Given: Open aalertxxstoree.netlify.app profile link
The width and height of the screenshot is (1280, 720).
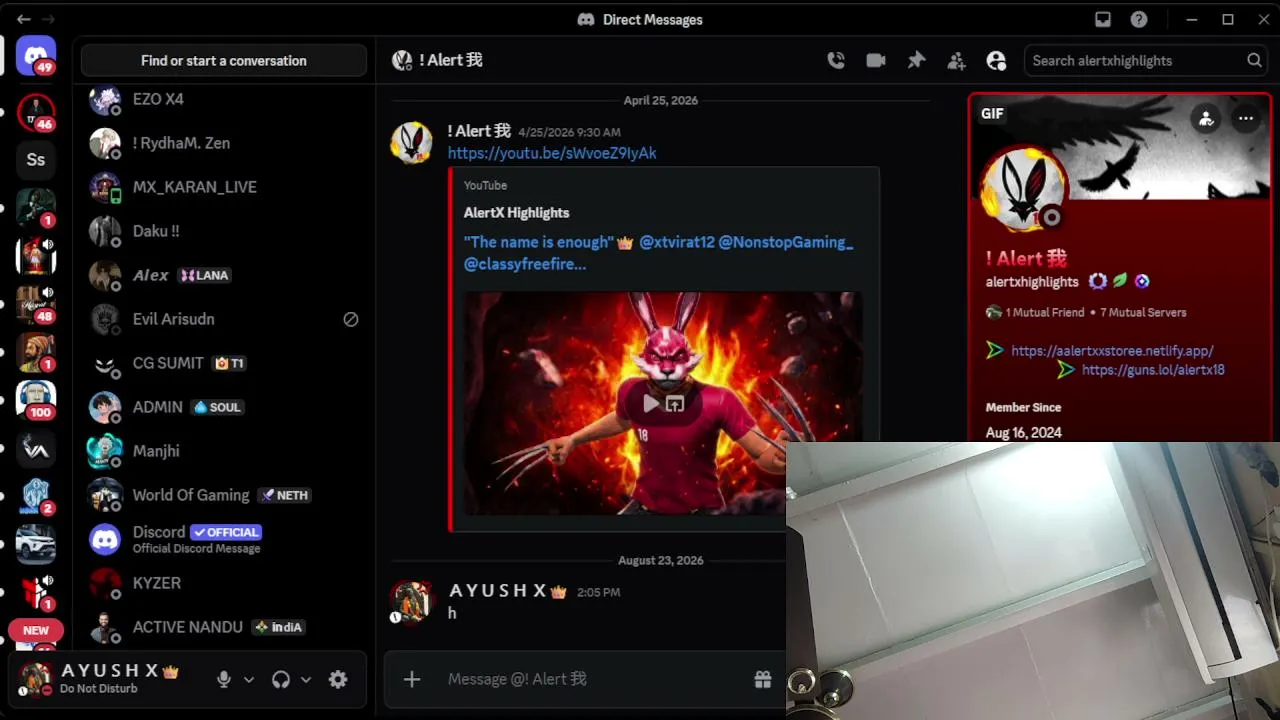Looking at the screenshot, I should [1112, 351].
